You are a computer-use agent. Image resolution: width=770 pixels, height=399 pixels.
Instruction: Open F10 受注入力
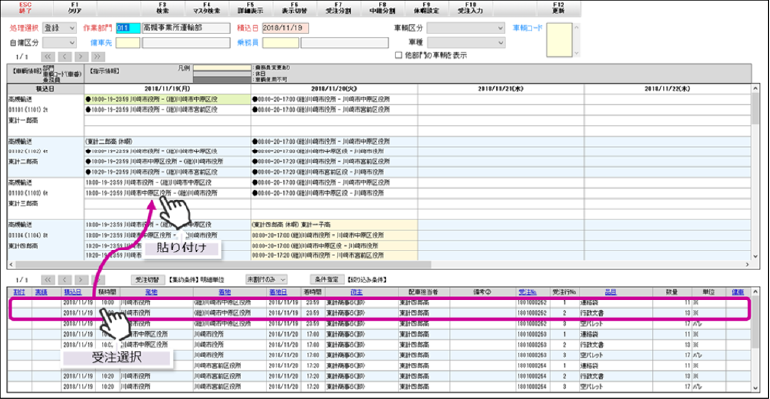tap(470, 8)
